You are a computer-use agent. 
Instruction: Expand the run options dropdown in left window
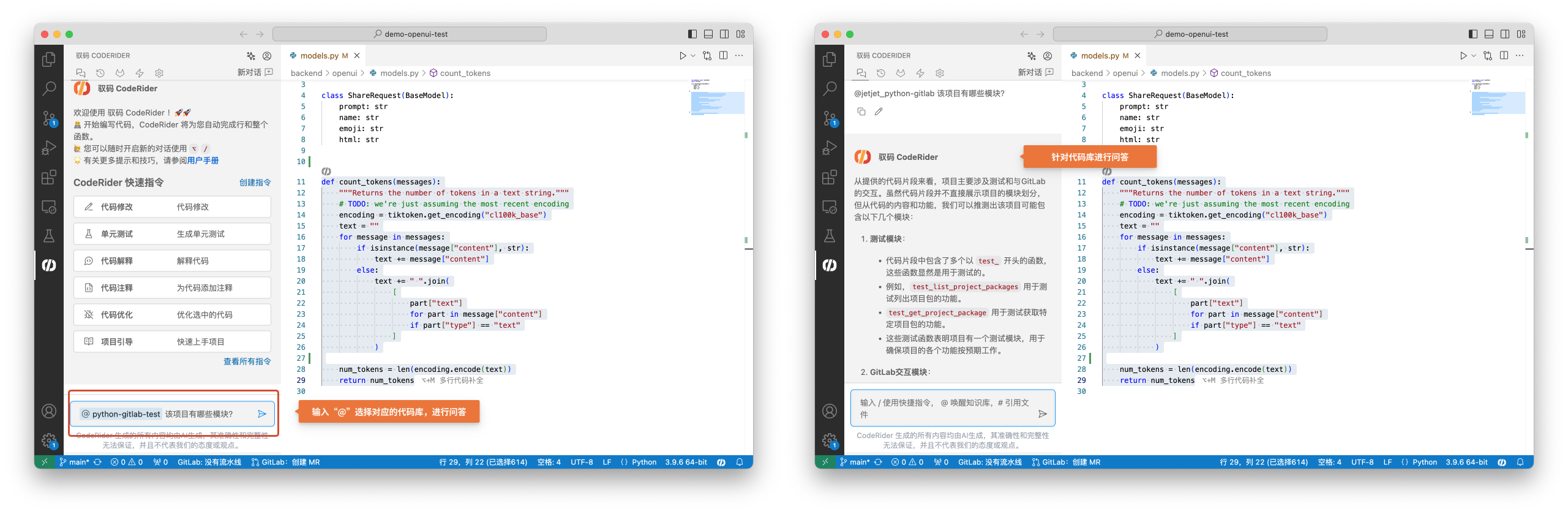click(693, 56)
